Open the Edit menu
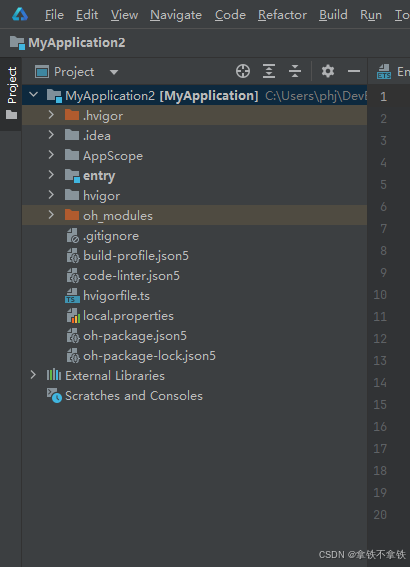Screen dimensions: 410x567 click(x=87, y=15)
